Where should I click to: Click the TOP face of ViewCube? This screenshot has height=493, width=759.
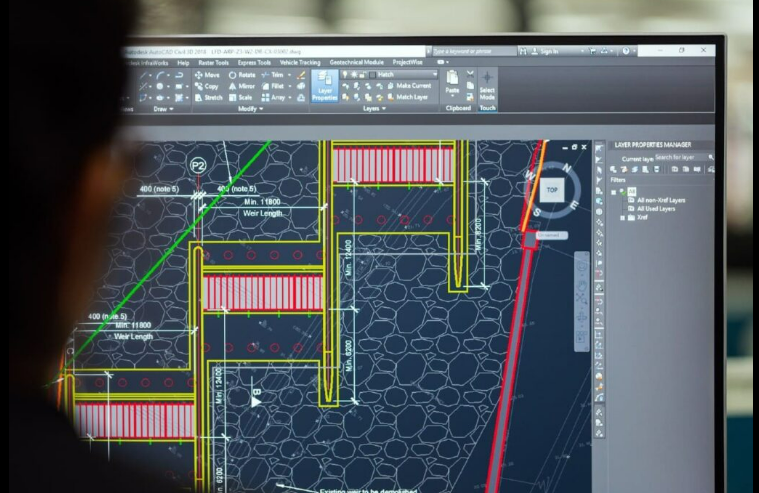click(552, 190)
